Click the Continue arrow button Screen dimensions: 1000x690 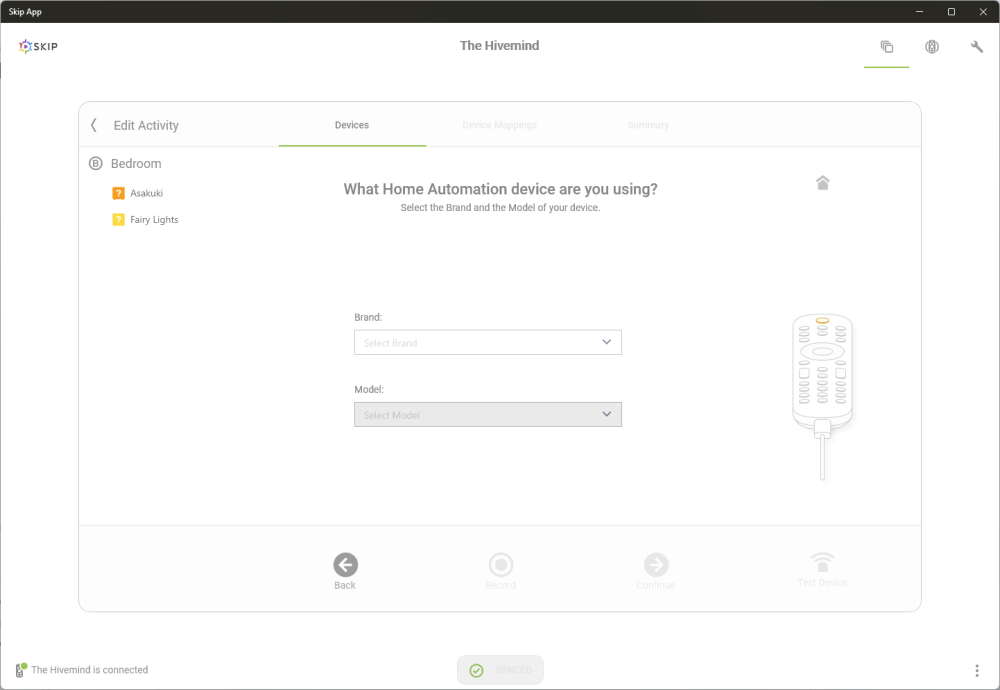coord(656,564)
